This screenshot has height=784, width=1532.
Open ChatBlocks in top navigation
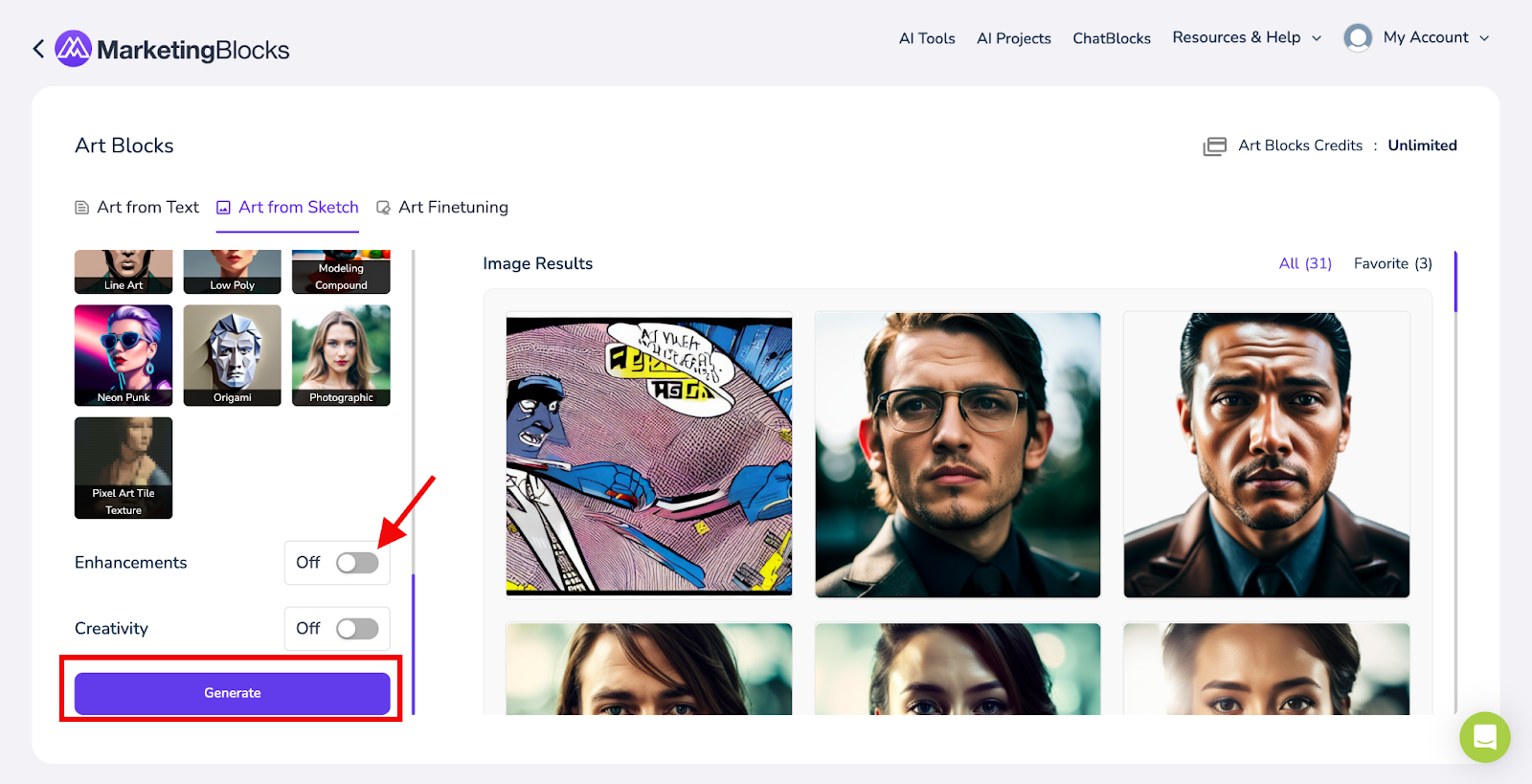[x=1112, y=38]
